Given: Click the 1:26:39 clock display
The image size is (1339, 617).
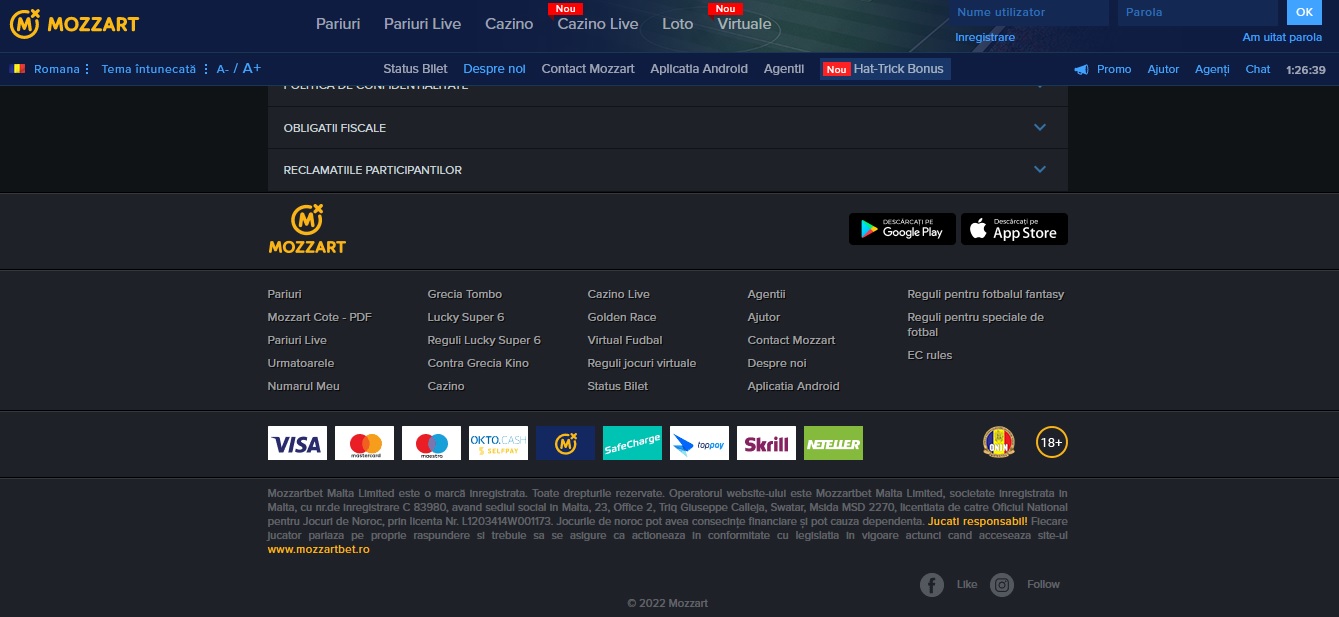Looking at the screenshot, I should [1306, 70].
